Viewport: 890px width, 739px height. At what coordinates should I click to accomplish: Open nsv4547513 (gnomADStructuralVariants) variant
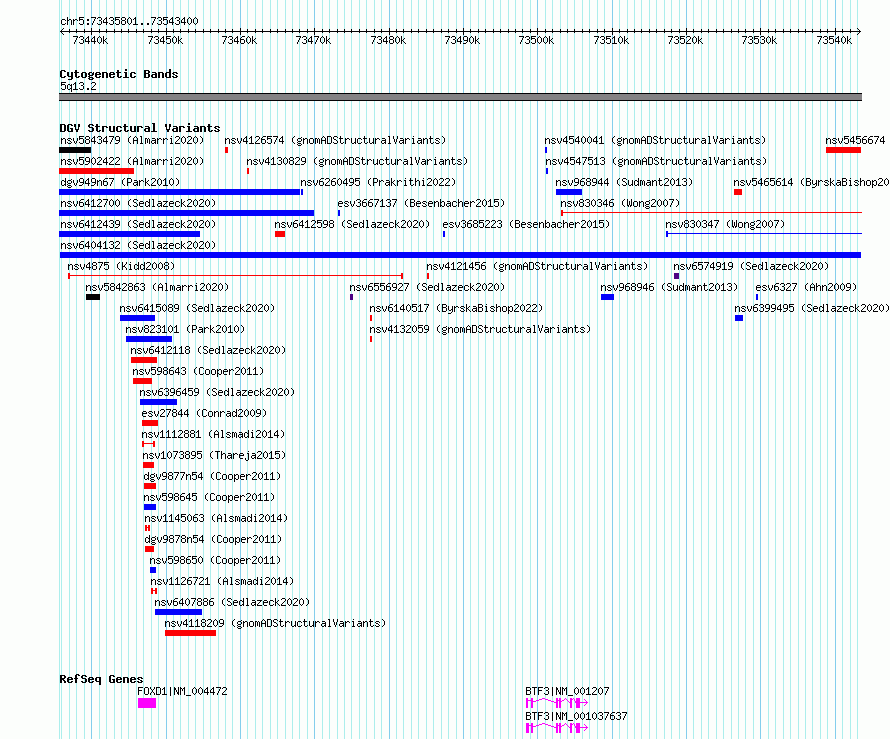pyautogui.click(x=656, y=161)
